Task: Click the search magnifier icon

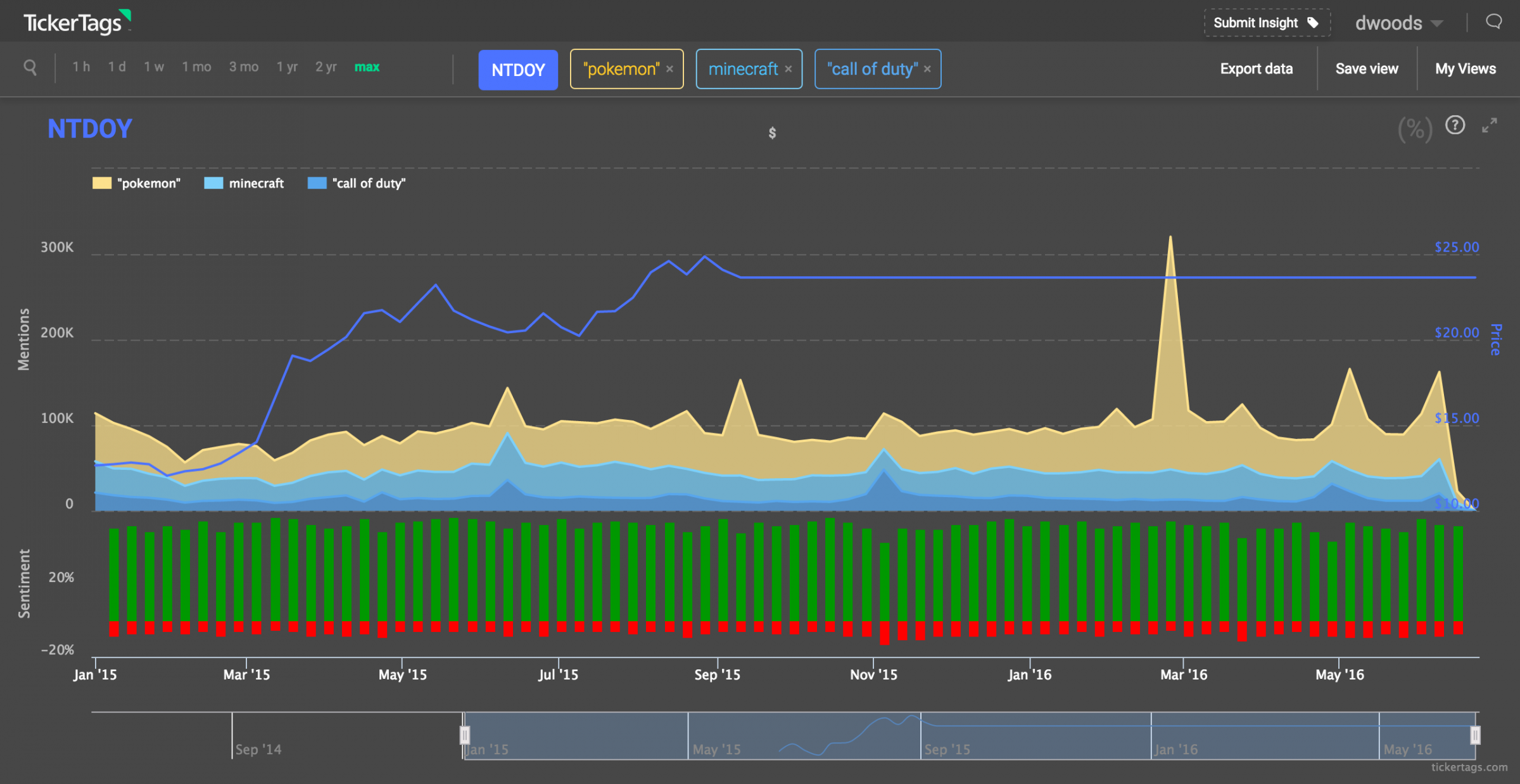Action: [x=30, y=67]
